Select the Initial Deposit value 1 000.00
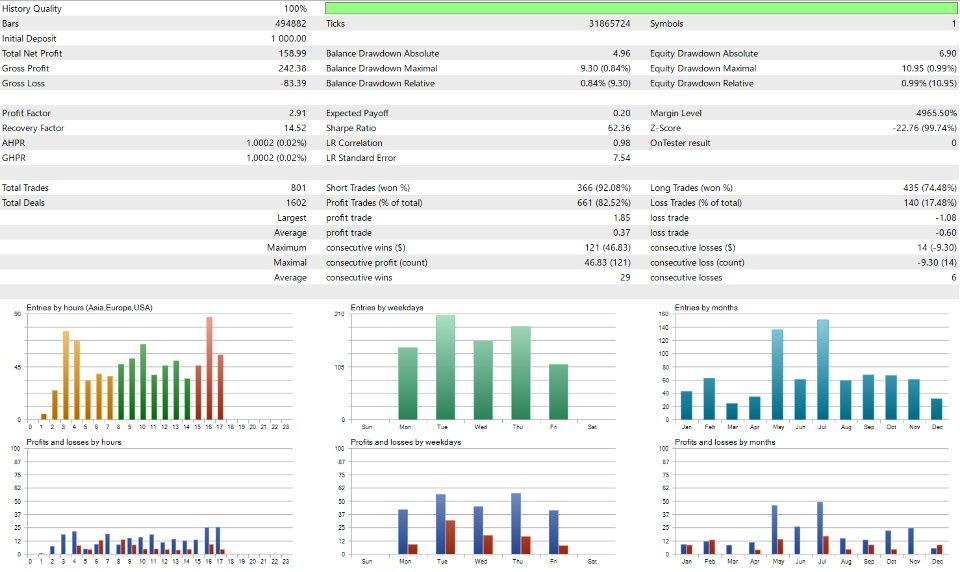The height and width of the screenshot is (572, 960). (x=288, y=39)
